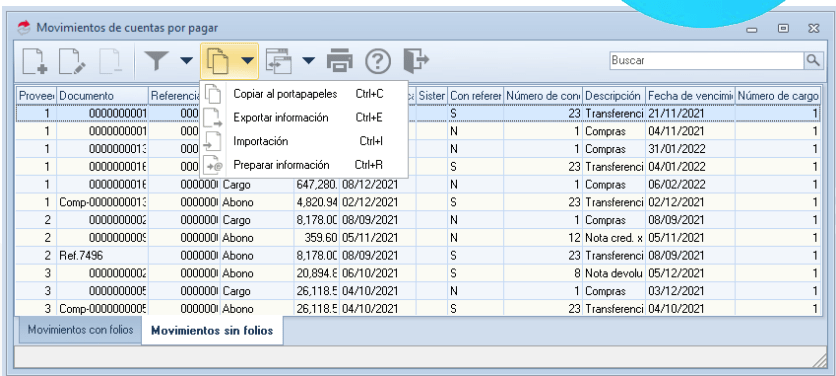Click the new document toolbar icon
Image resolution: width=836 pixels, height=376 pixels.
tap(35, 61)
